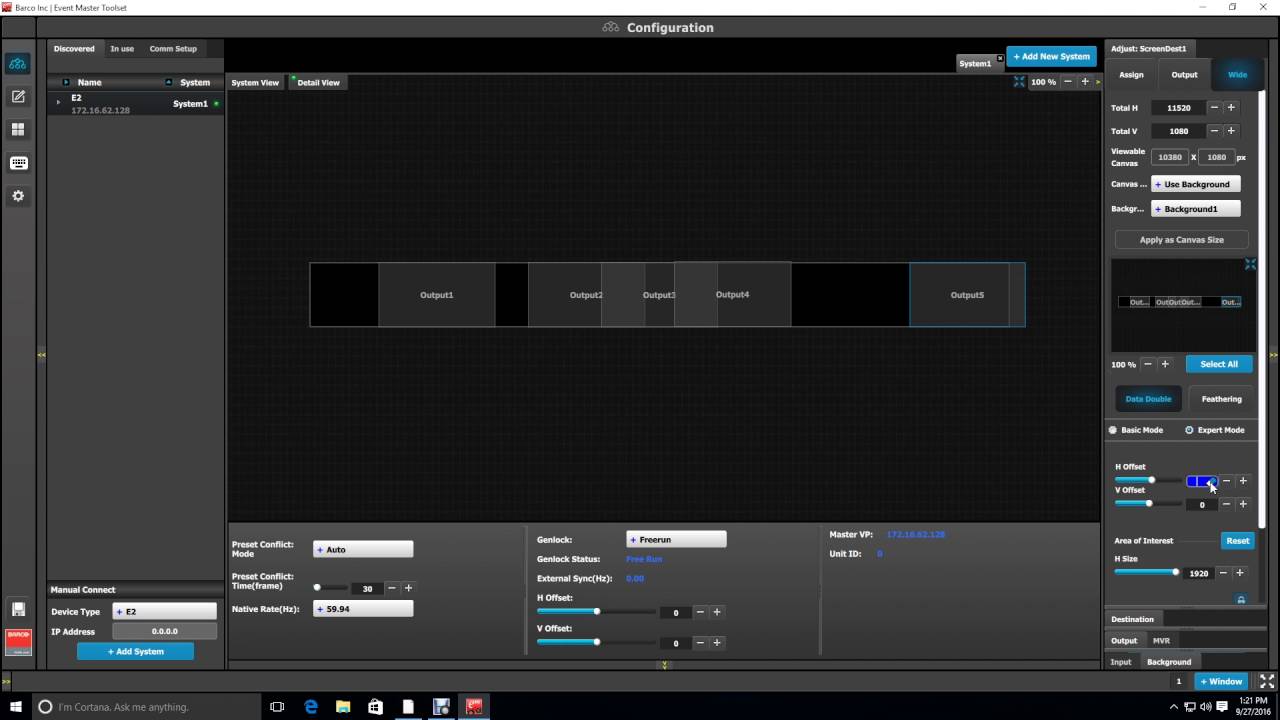Viewport: 1280px width, 720px height.
Task: Open the Assign tab in Adjust panel
Action: 1131,75
